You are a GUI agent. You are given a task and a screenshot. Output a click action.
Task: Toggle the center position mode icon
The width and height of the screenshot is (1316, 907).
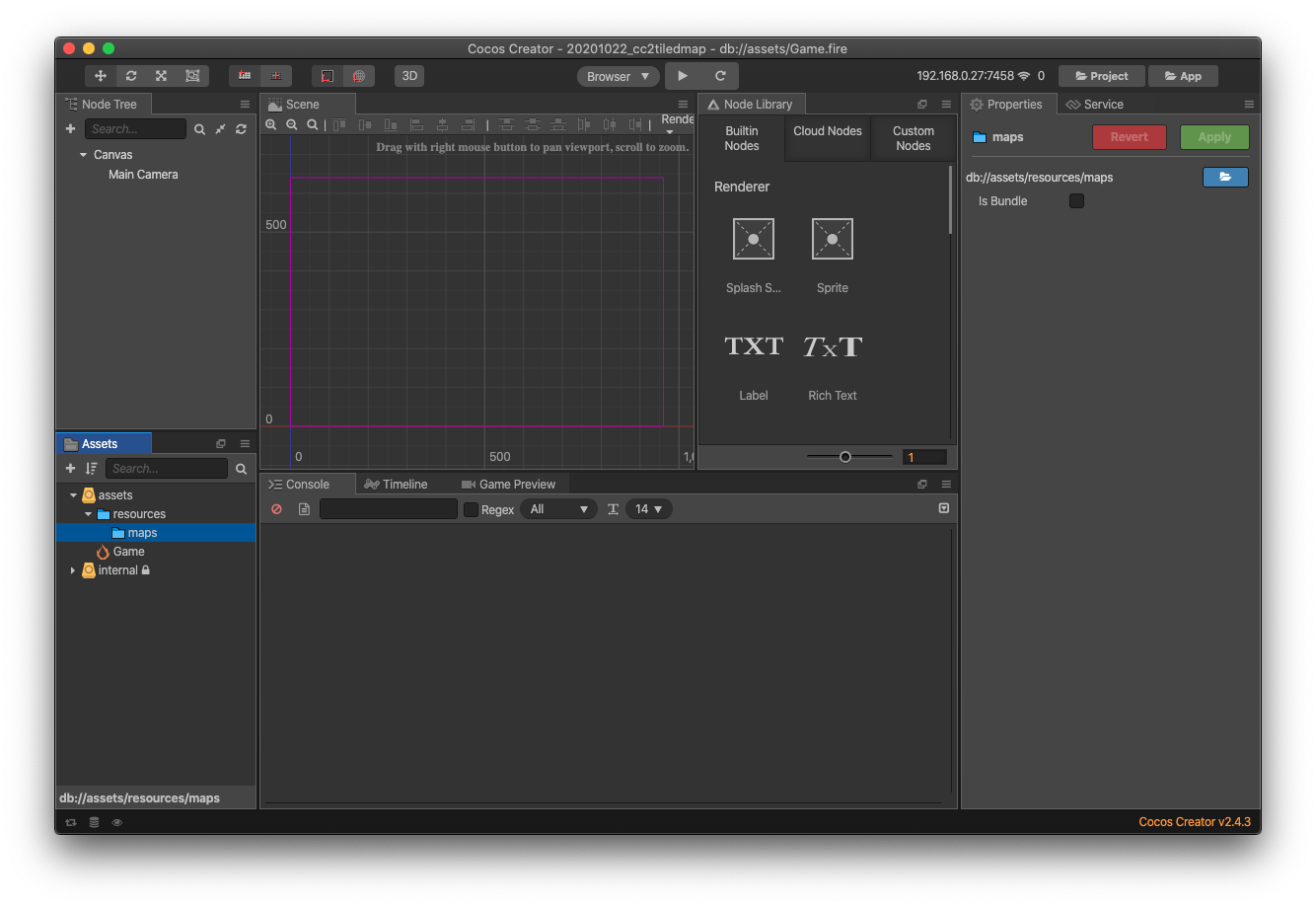pyautogui.click(x=276, y=76)
